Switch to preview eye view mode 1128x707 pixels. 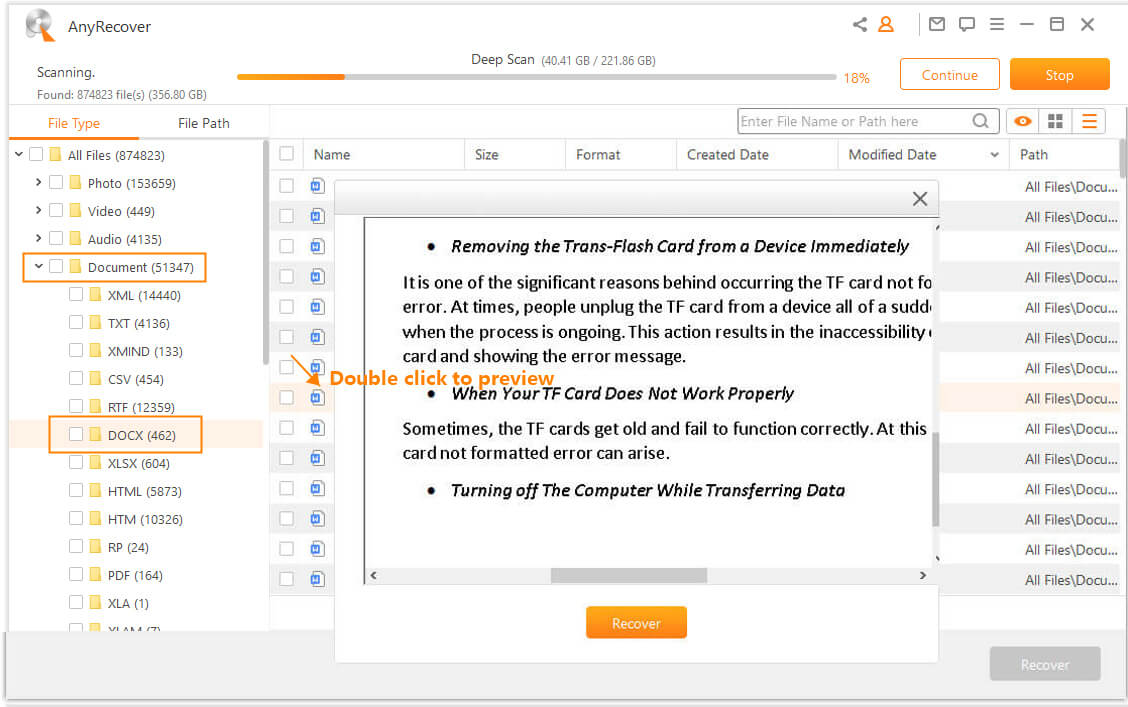click(1022, 121)
